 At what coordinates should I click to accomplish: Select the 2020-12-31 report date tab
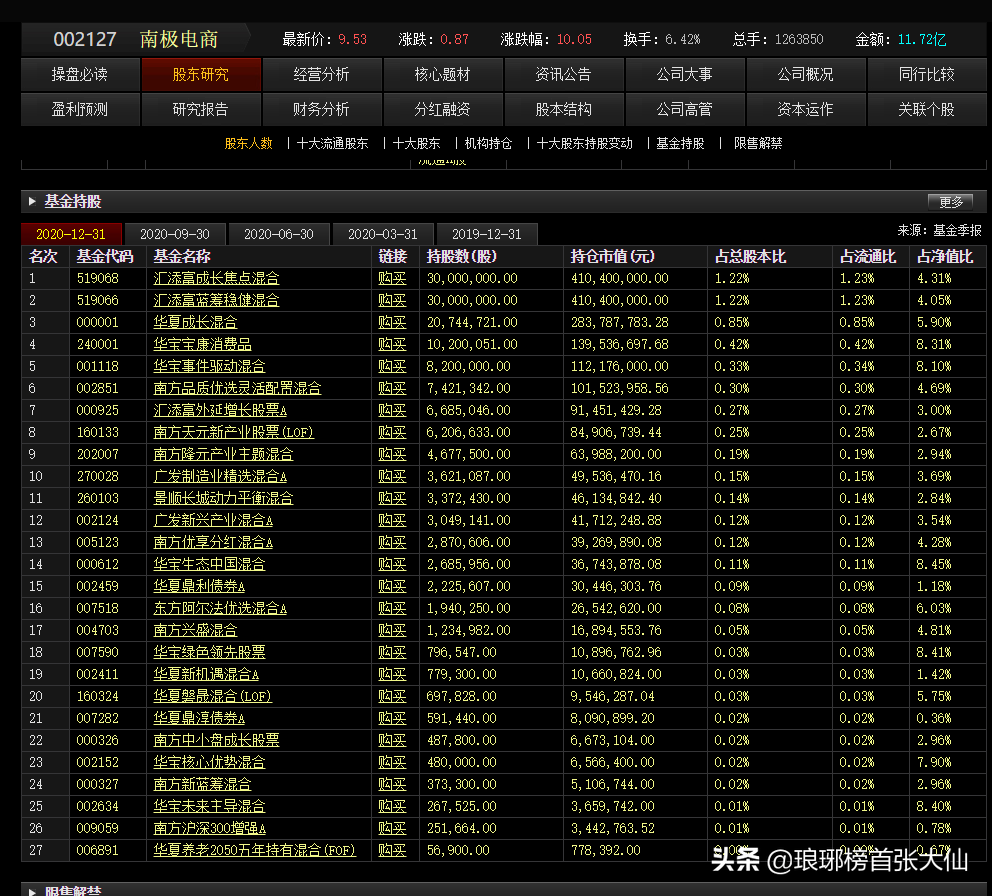click(71, 234)
